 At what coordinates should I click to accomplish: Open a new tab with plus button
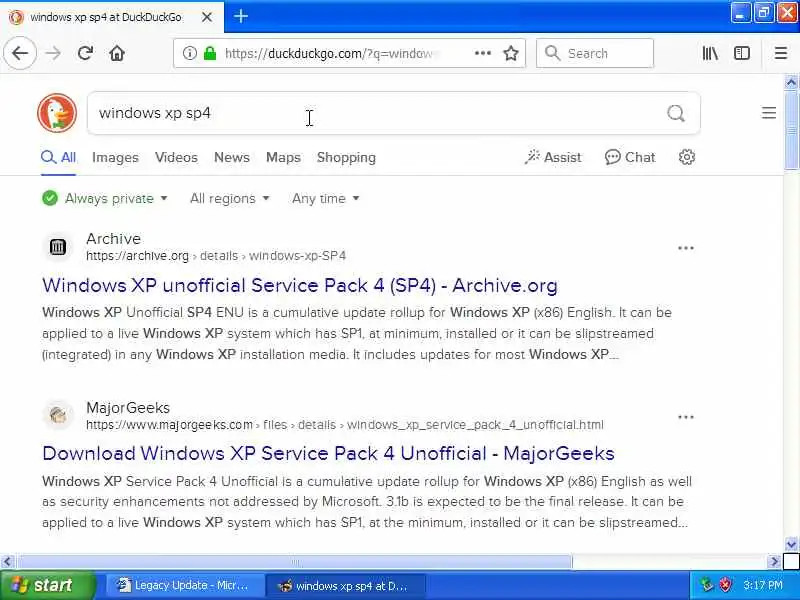point(241,16)
